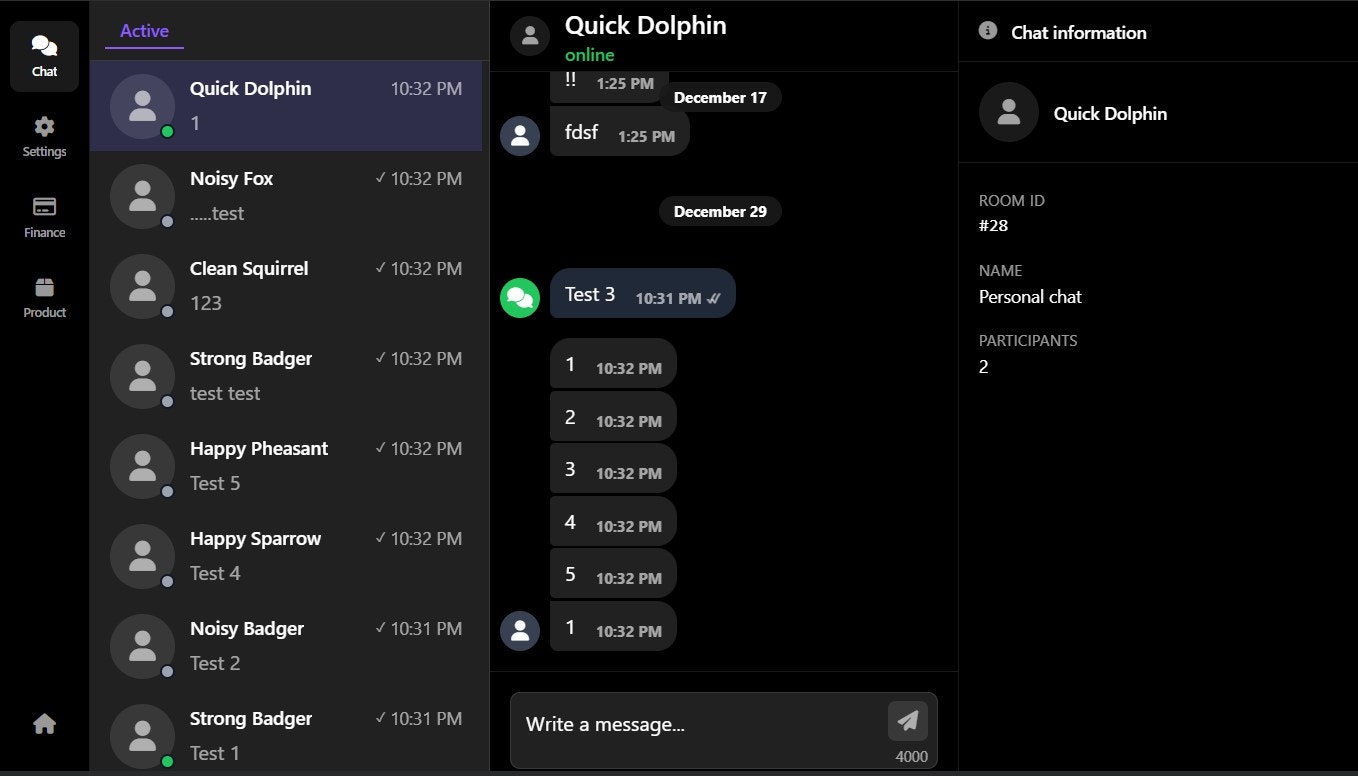Viewport: 1358px width, 776px height.
Task: Click the Test 3 message bubble
Action: click(x=642, y=293)
